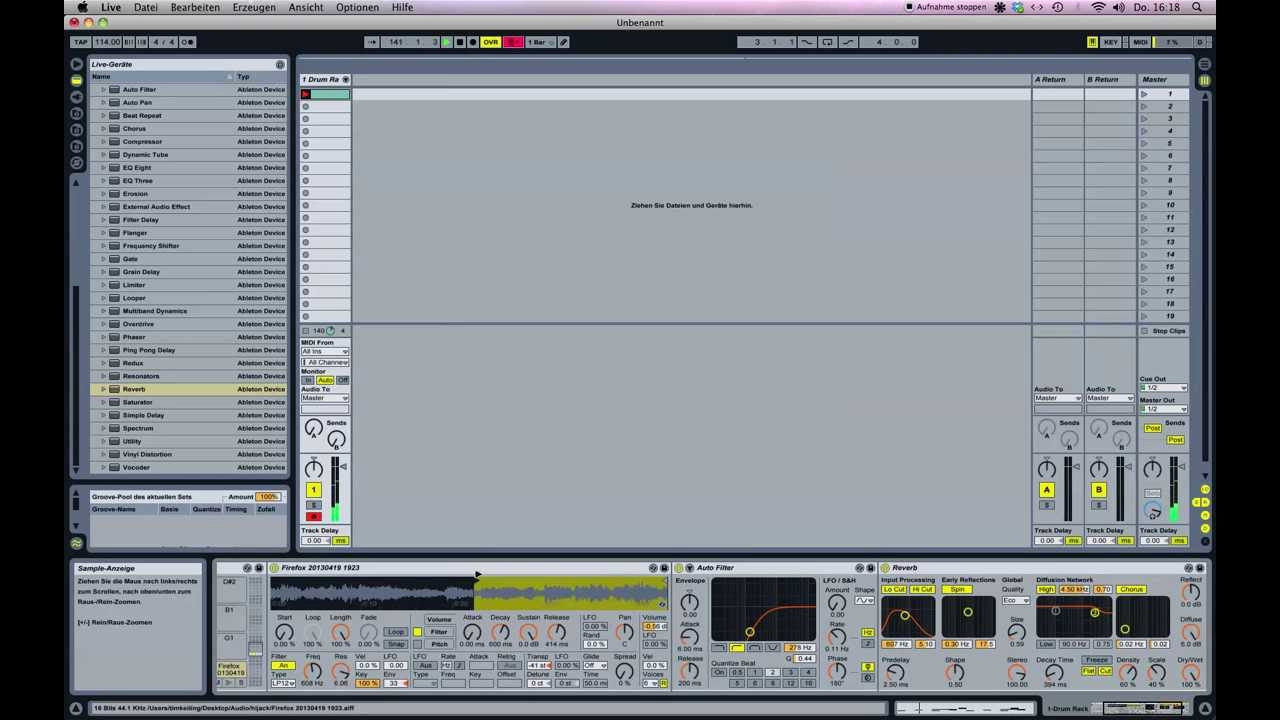Select the Live devices browser icon
This screenshot has width=1280, height=720.
click(x=76, y=81)
